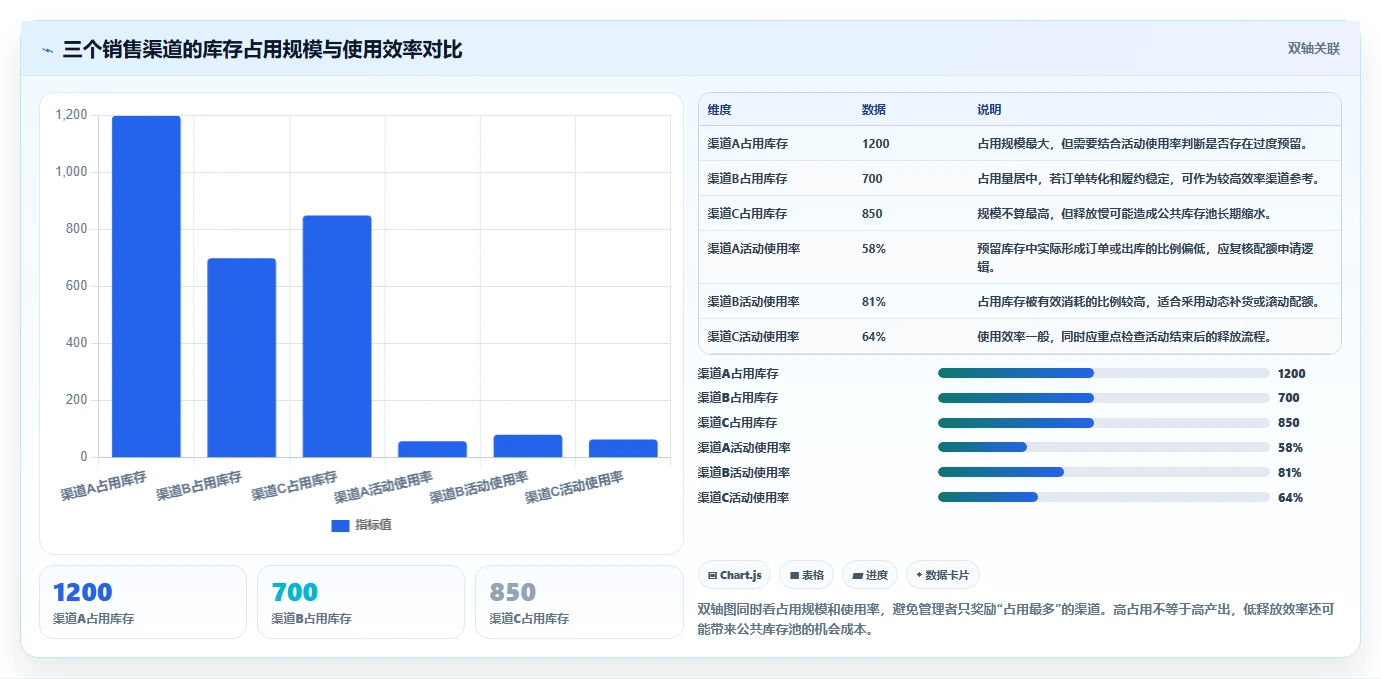Click the footer paragraph starting 双轴图同时看
This screenshot has height=679, width=1381.
[x=1016, y=619]
